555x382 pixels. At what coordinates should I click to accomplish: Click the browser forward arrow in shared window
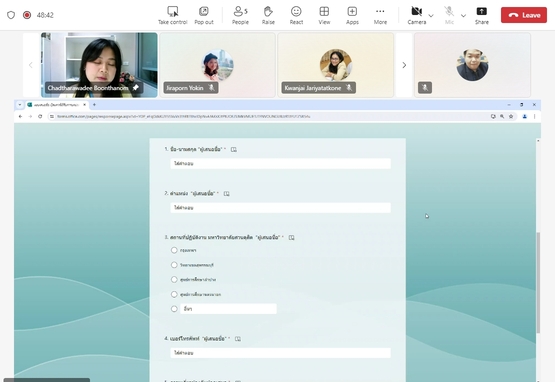30,116
